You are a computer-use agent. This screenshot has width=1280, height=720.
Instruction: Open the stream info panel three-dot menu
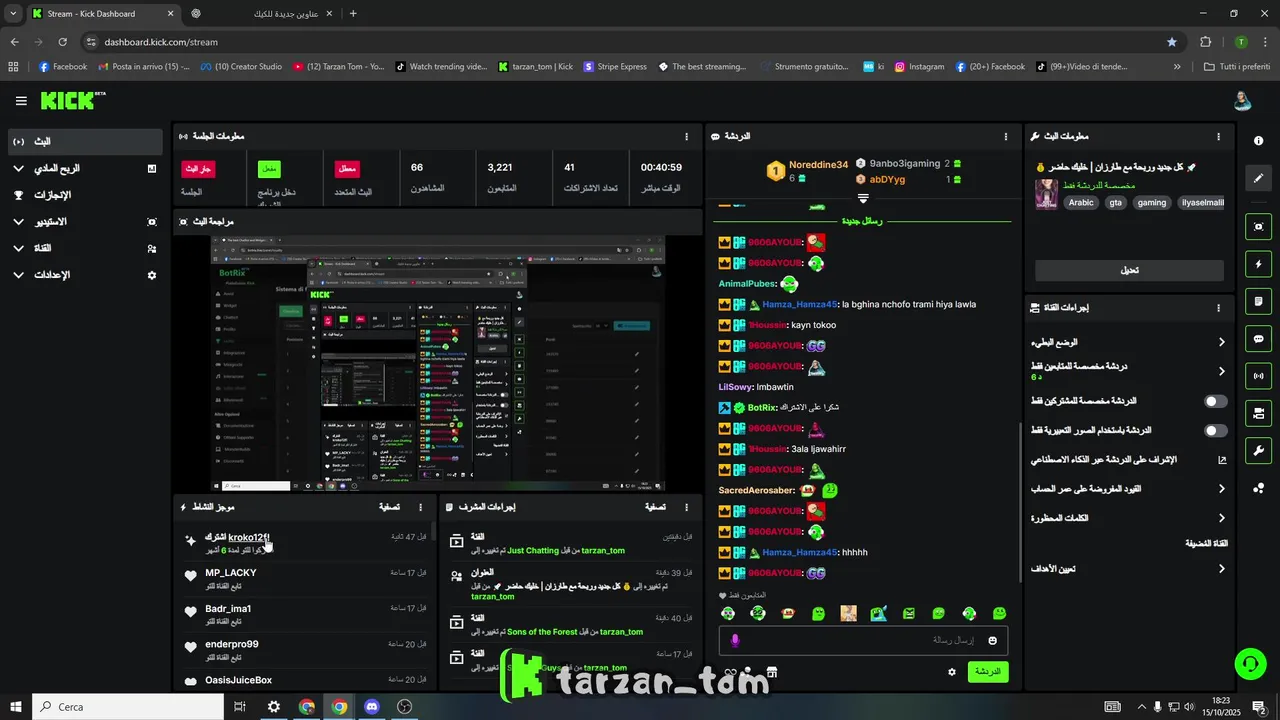[1218, 136]
